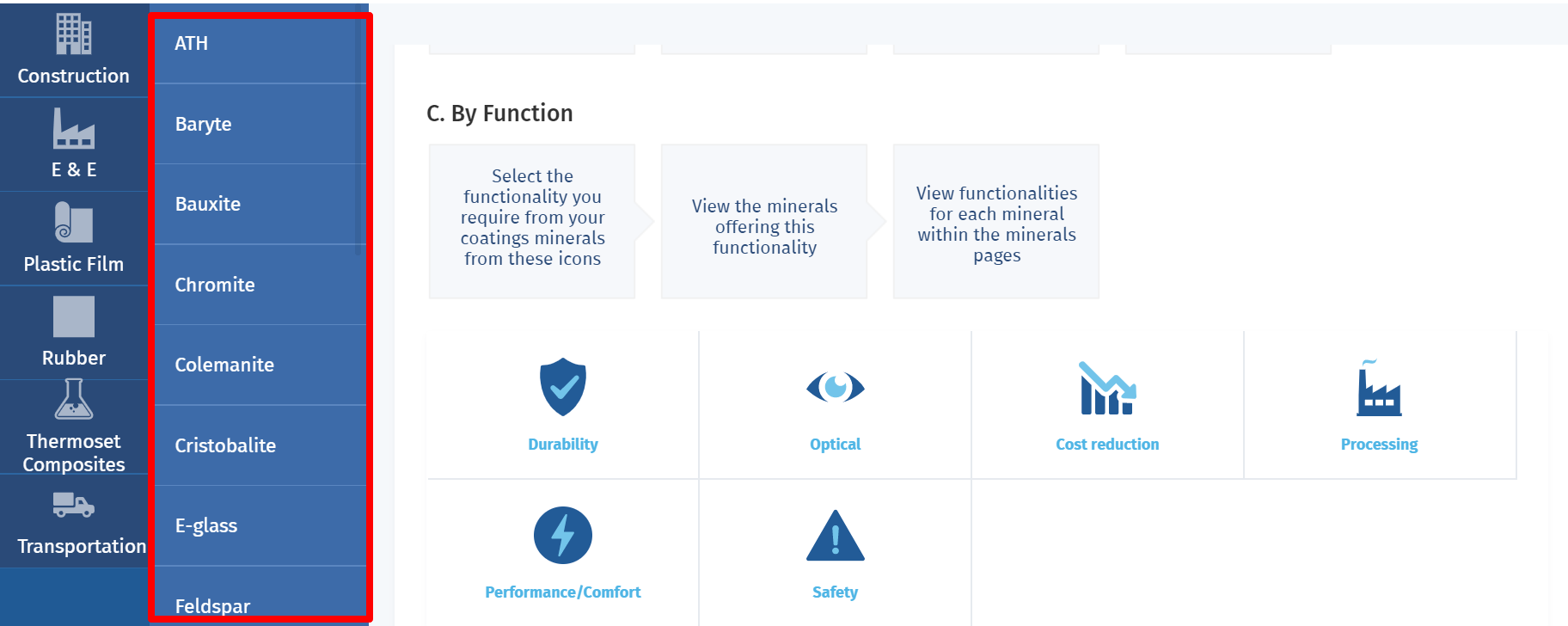Open the Safety warning triangle icon

835,537
